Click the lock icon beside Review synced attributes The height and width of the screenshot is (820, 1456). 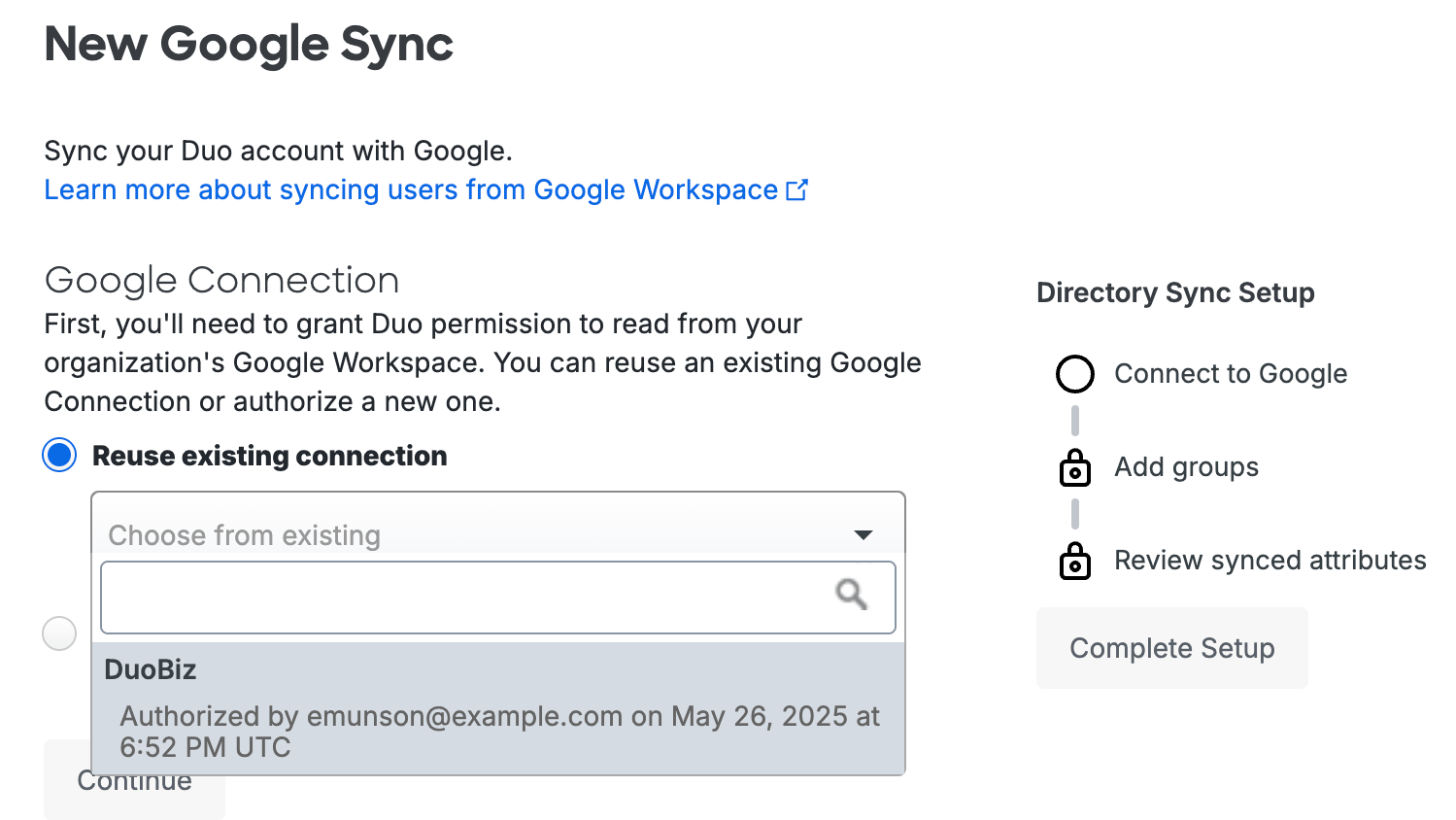[1074, 561]
